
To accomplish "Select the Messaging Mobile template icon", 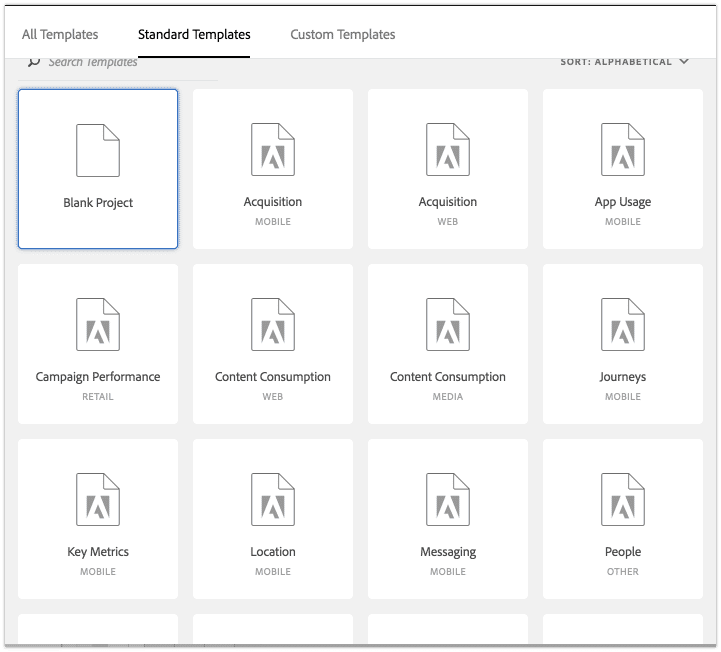I will click(448, 500).
